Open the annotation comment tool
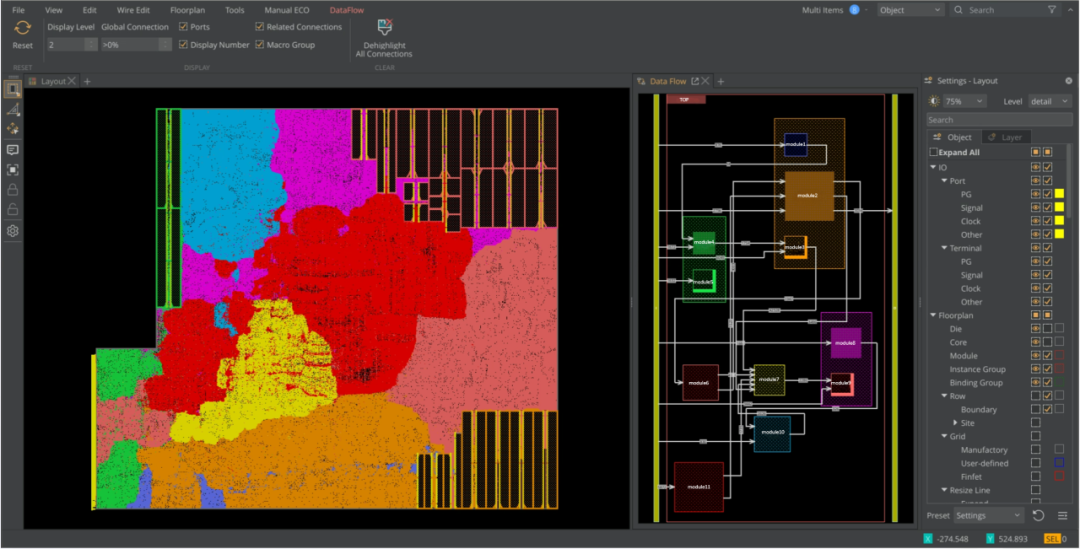 click(x=12, y=149)
